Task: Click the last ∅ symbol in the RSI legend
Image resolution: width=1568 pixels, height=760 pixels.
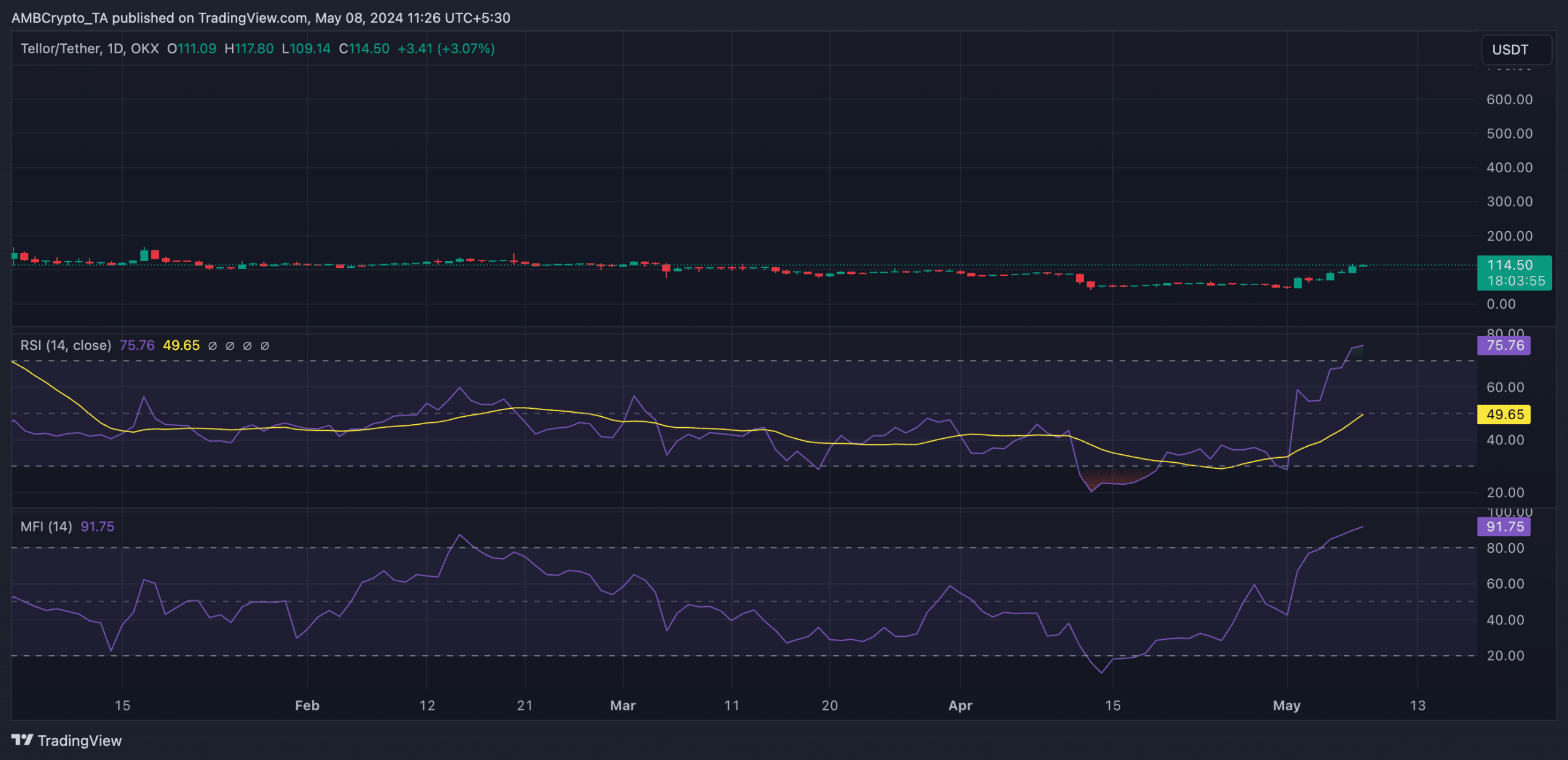Action: click(265, 346)
